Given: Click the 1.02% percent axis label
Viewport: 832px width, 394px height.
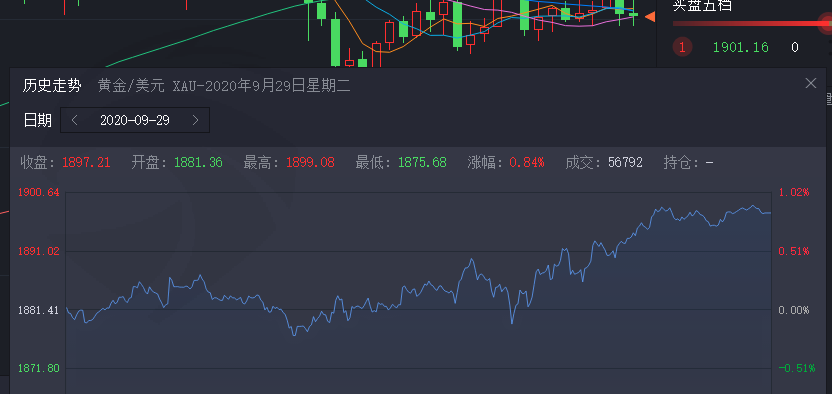Looking at the screenshot, I should [x=794, y=192].
